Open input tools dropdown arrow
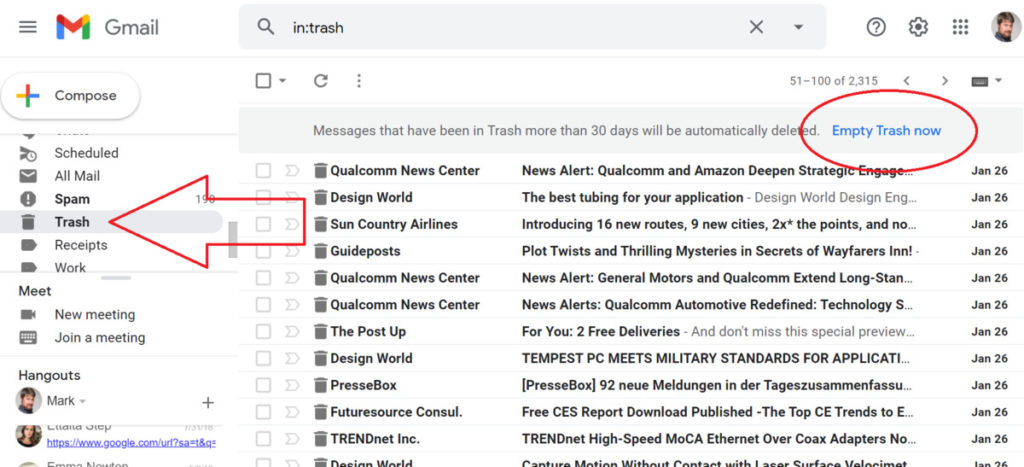Screen dimensions: 1024x467 [x=998, y=81]
